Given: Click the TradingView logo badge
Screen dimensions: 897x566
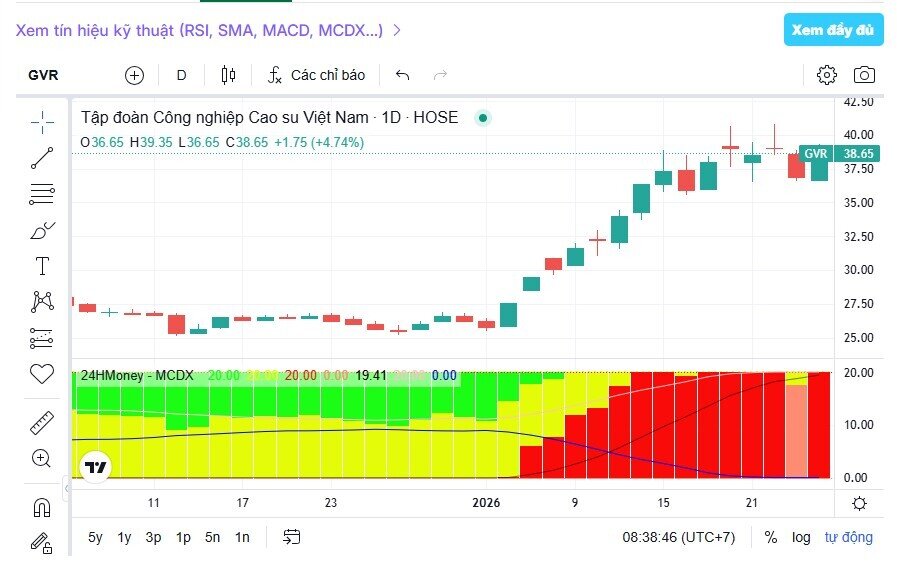Looking at the screenshot, I should click(96, 467).
